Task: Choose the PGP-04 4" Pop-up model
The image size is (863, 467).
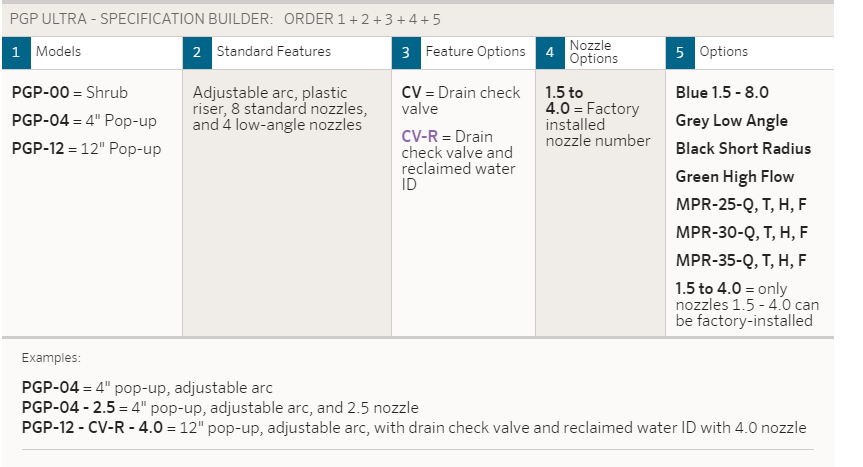Action: tap(84, 120)
